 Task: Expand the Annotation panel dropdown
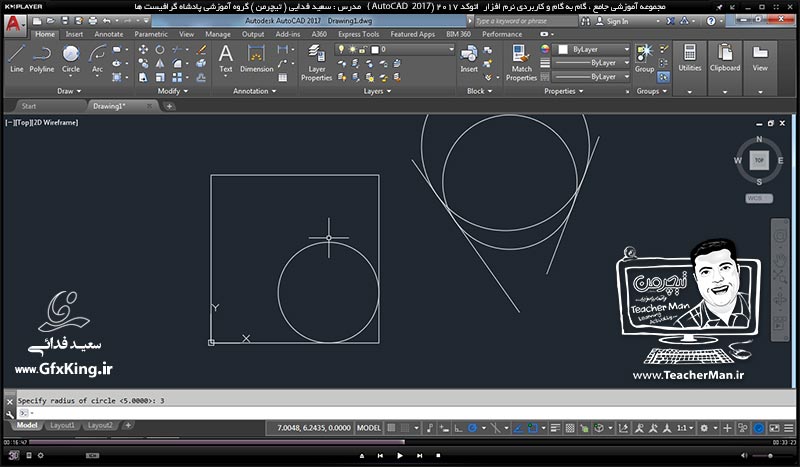tap(254, 91)
